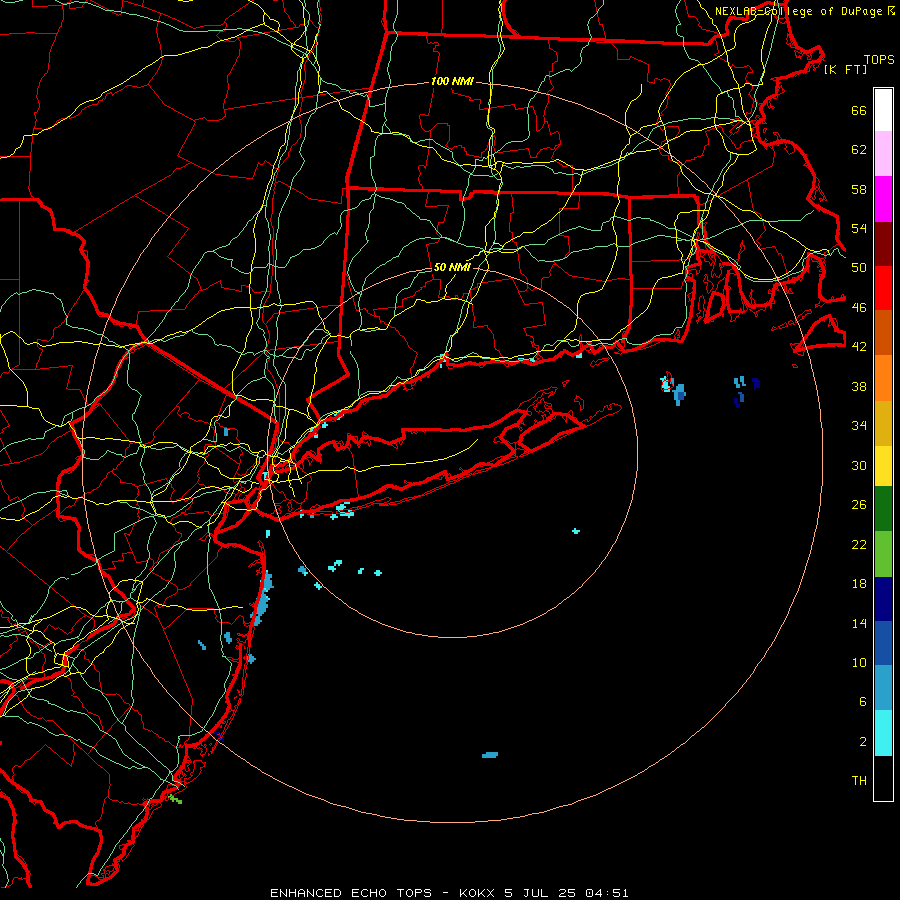
Task: Click the ENHANCED ECHO TOPS product title
Action: coord(351,893)
